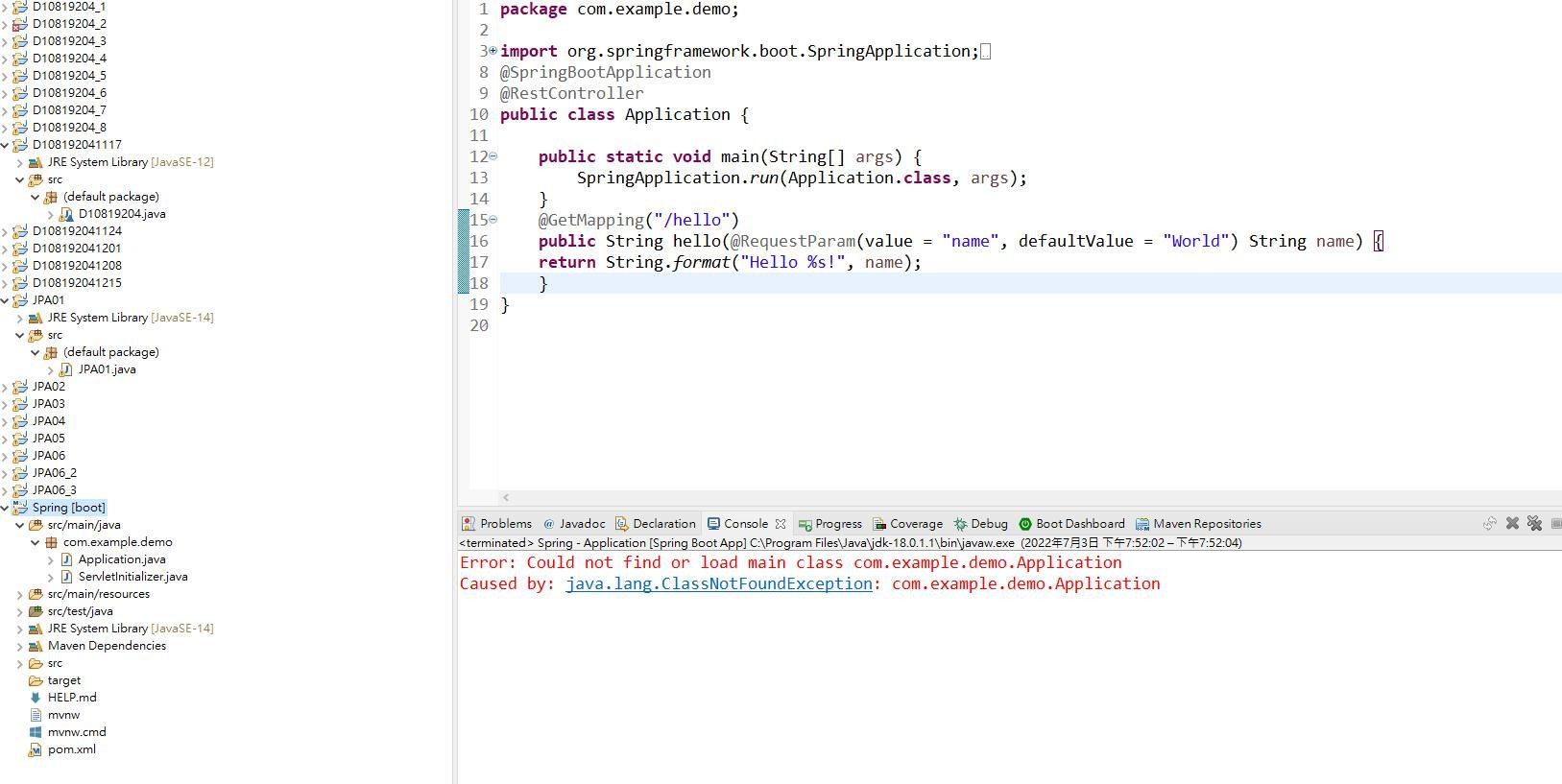Click the Maven Dependencies library icon
The width and height of the screenshot is (1562, 784).
click(36, 646)
